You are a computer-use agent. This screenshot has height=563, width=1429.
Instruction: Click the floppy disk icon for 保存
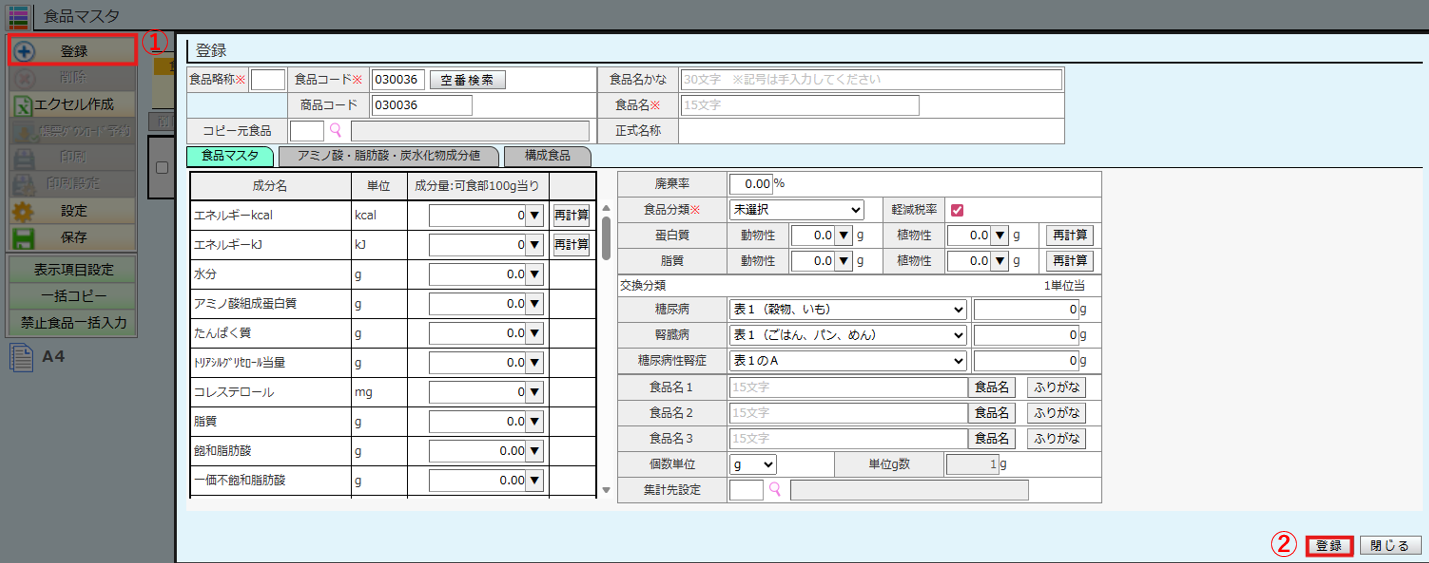[22, 238]
